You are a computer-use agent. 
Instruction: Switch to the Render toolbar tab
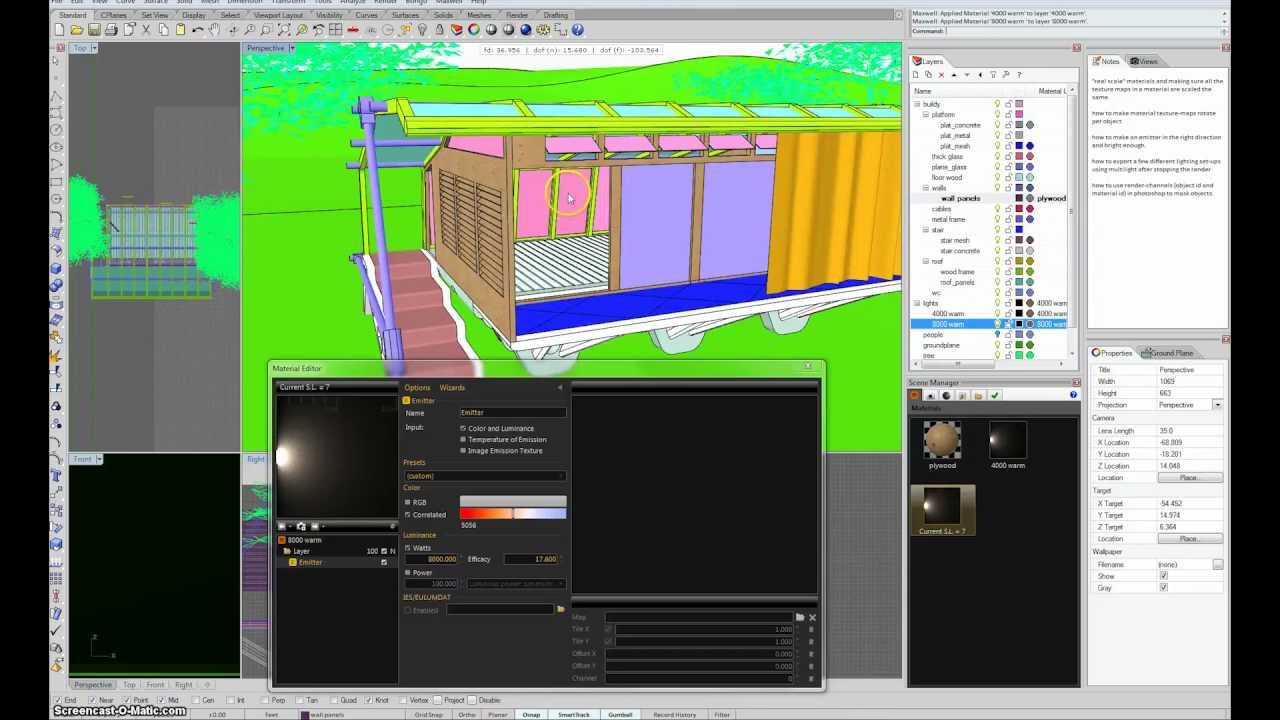tap(516, 15)
